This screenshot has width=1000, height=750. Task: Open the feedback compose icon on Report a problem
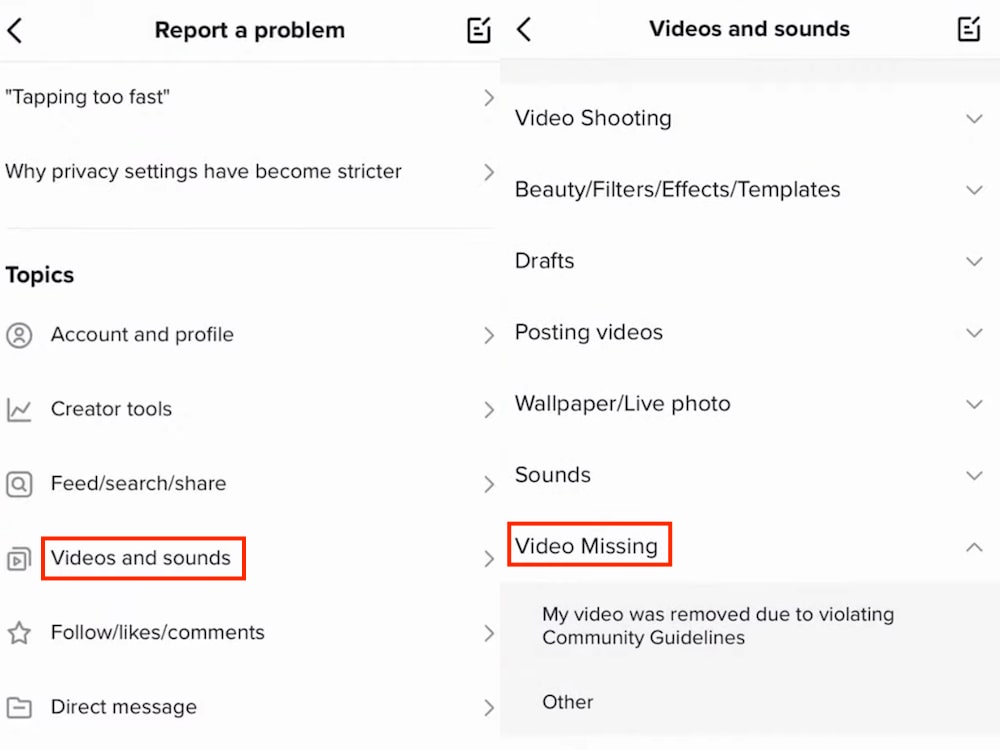click(x=478, y=30)
